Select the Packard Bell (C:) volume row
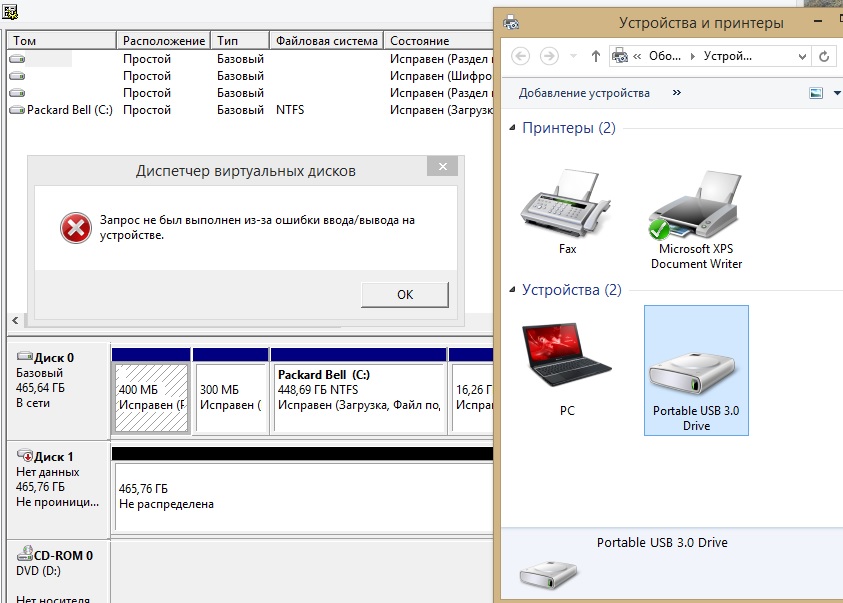 click(x=250, y=110)
